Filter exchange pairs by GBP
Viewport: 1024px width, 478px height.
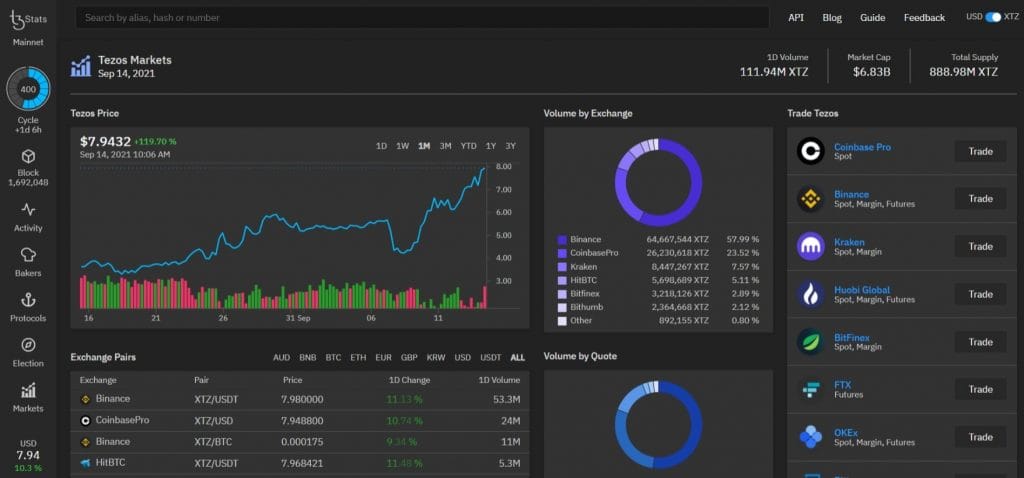(x=409, y=358)
